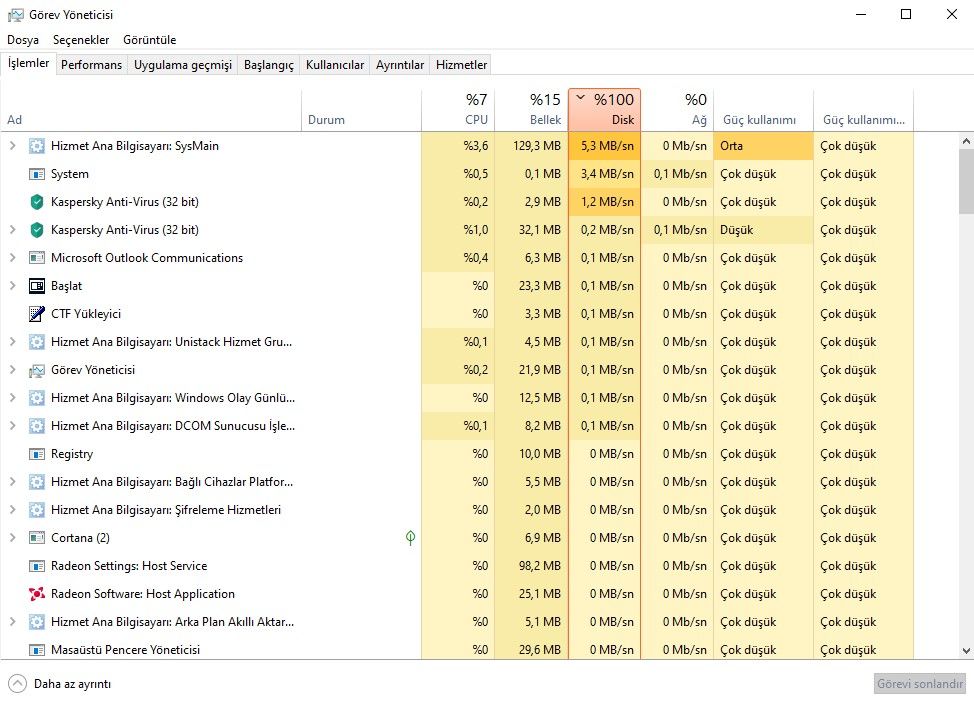Select the İşlemler tab
The image size is (974, 707).
click(x=29, y=63)
